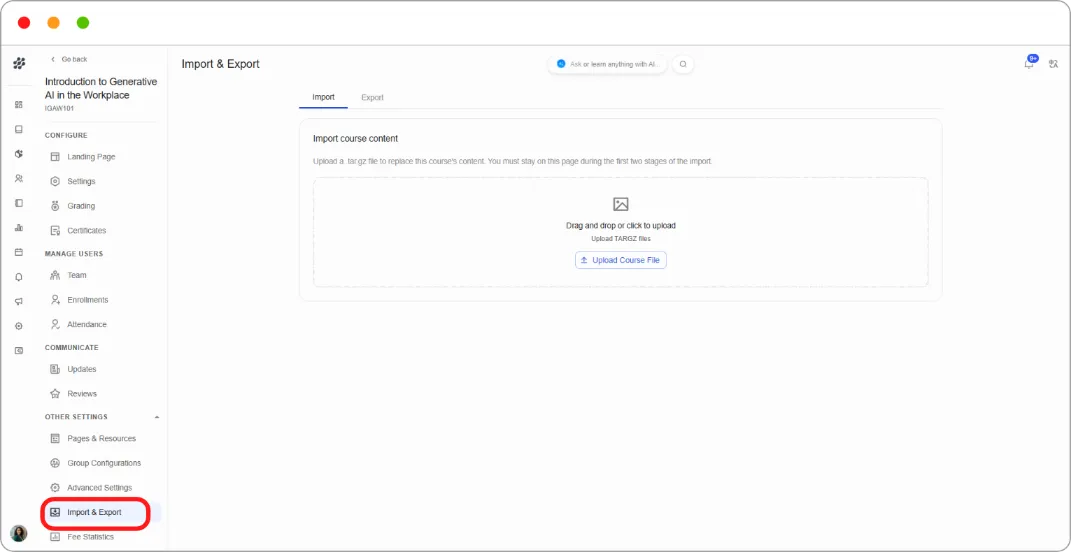Click the Fee Statistics chart icon
The width and height of the screenshot is (1071, 552).
click(55, 537)
